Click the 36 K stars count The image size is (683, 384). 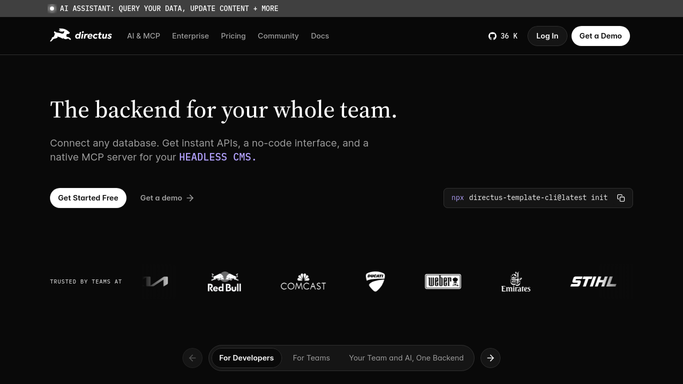(509, 36)
